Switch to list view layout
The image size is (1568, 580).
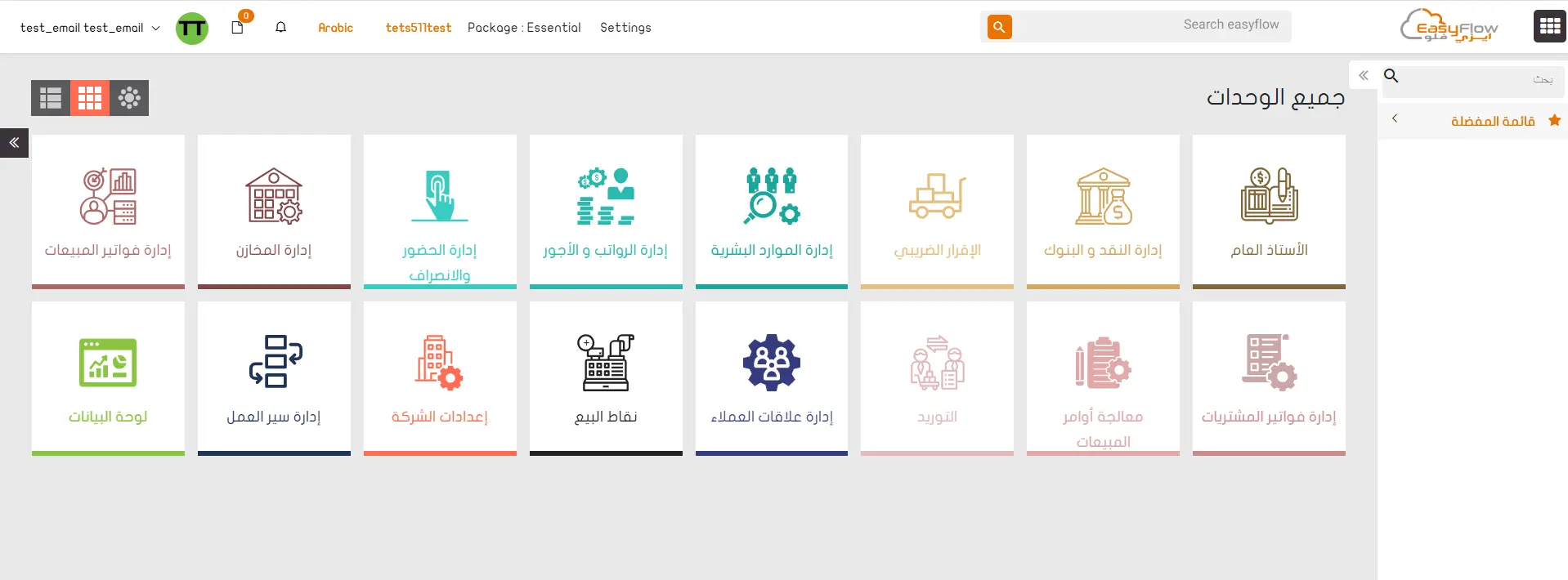[51, 98]
